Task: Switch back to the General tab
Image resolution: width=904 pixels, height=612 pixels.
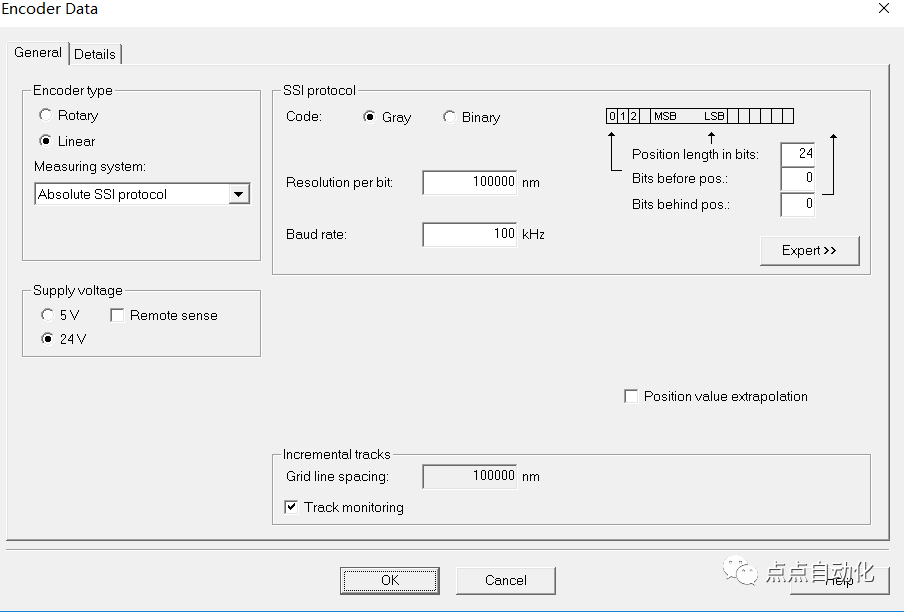Action: point(37,53)
